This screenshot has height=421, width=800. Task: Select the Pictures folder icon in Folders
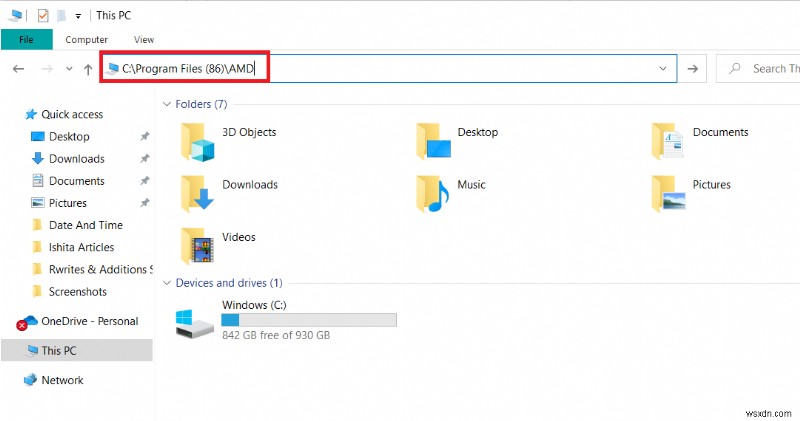[x=668, y=193]
